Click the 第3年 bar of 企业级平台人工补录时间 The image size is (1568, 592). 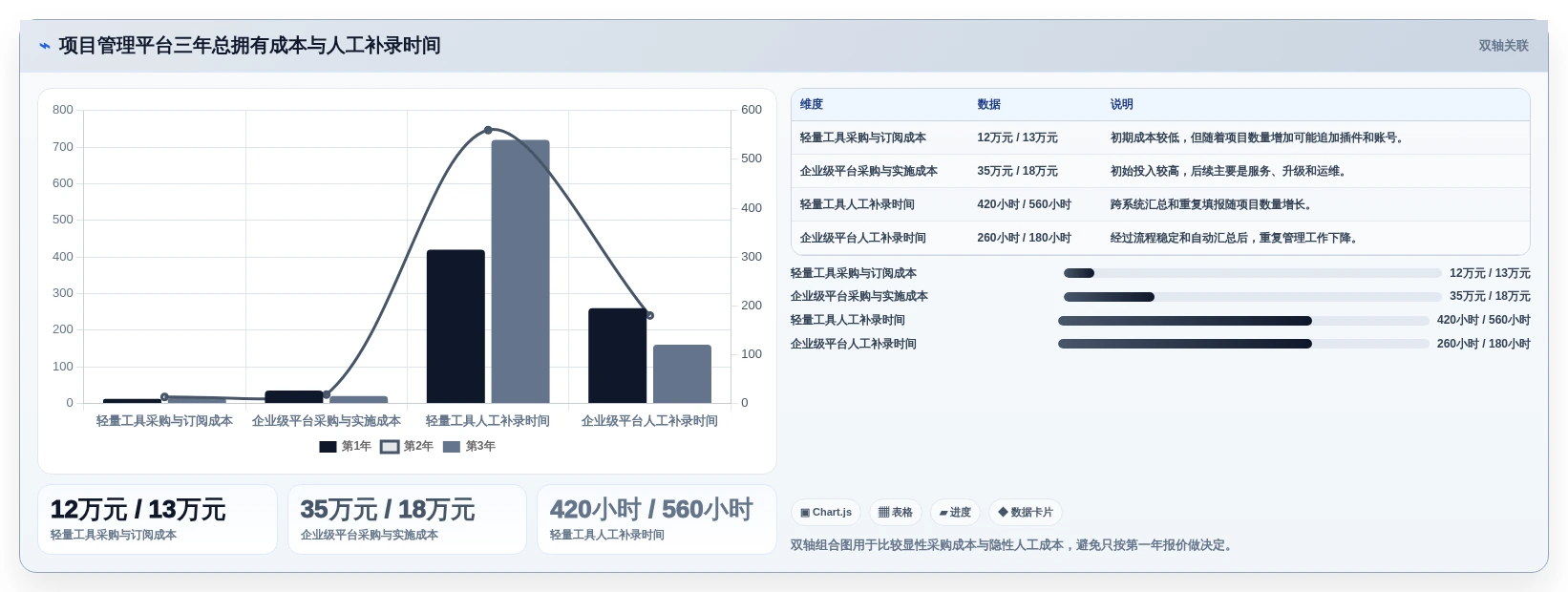(x=682, y=374)
